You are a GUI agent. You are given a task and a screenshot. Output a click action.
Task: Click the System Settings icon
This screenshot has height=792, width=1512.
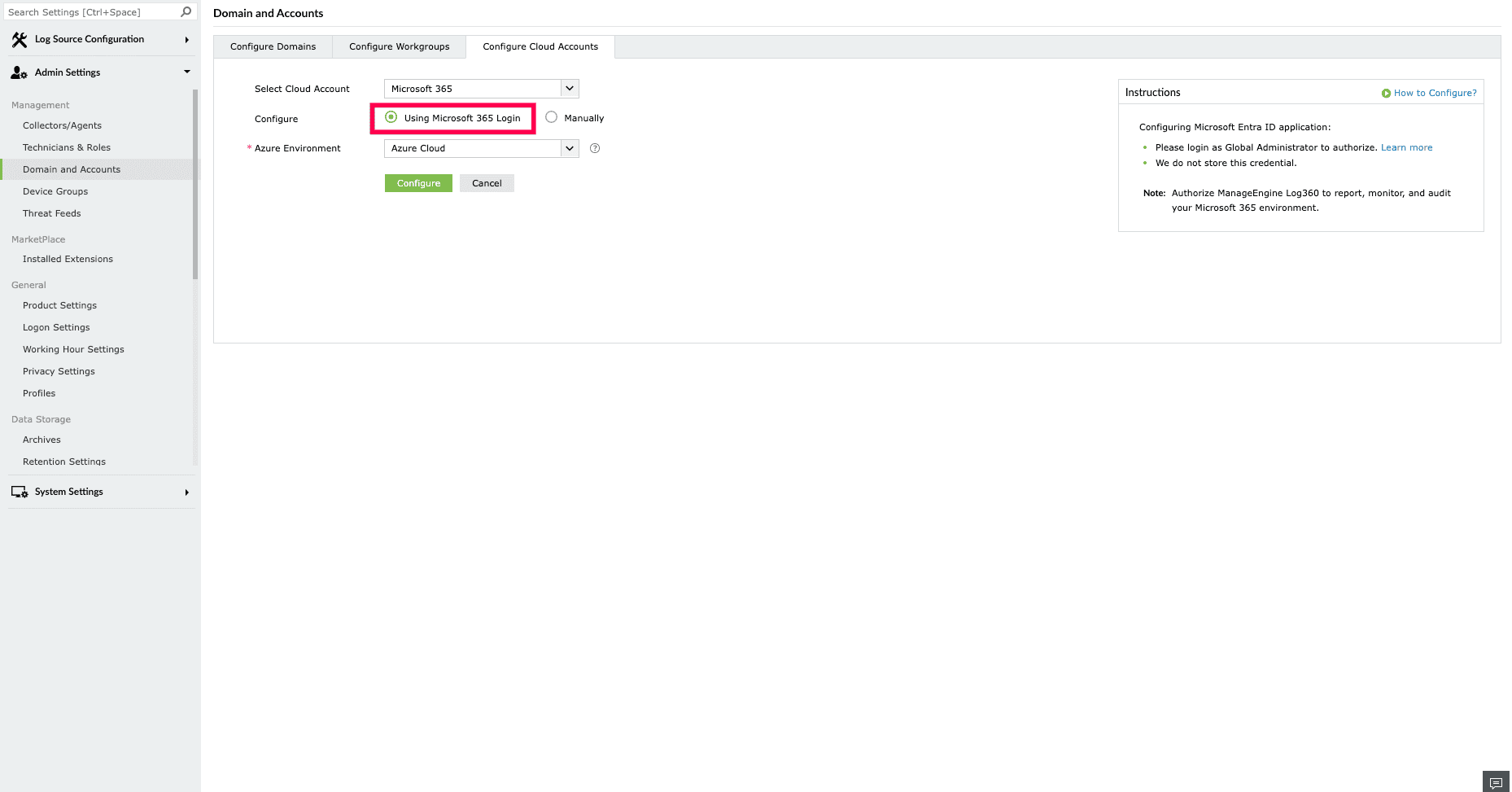click(20, 491)
